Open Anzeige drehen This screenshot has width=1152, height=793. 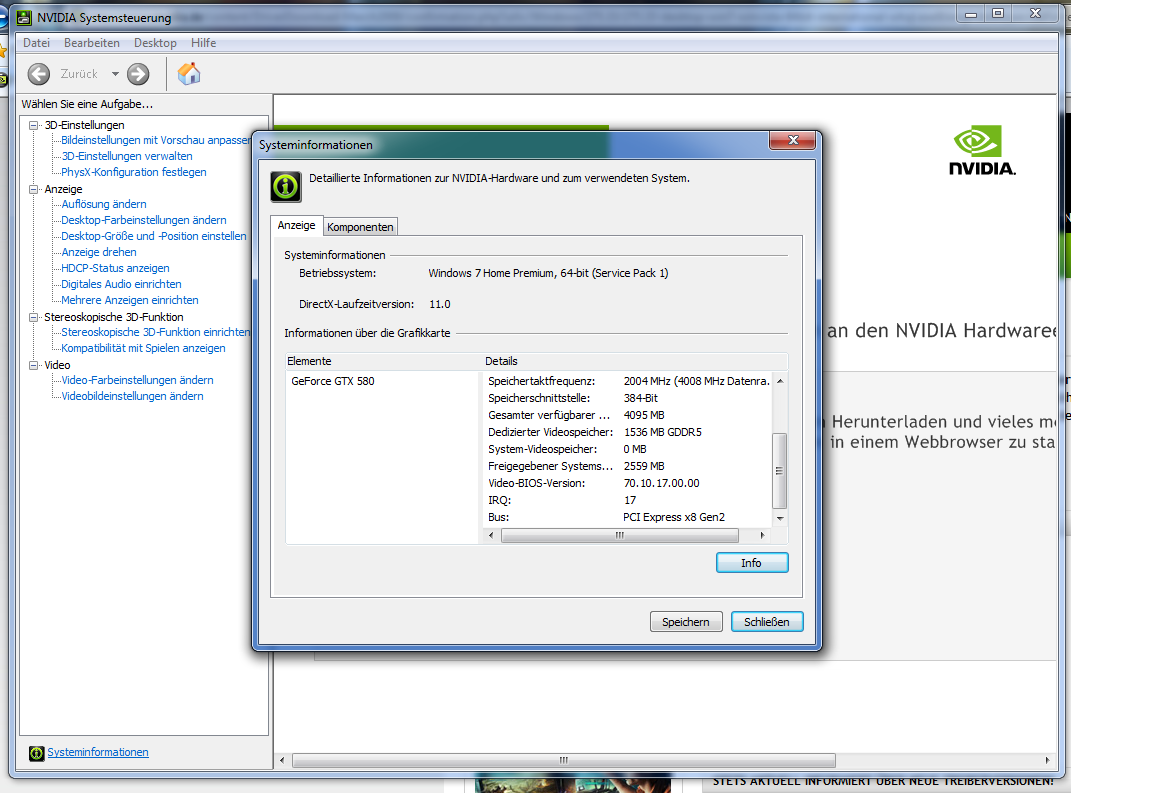click(x=98, y=253)
